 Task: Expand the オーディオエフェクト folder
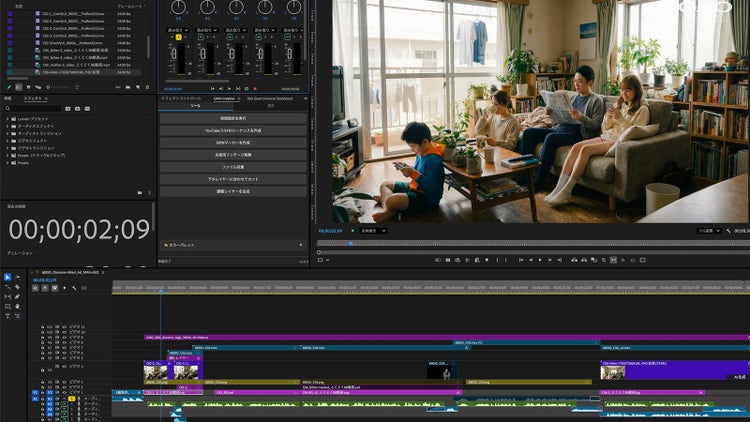click(x=7, y=126)
